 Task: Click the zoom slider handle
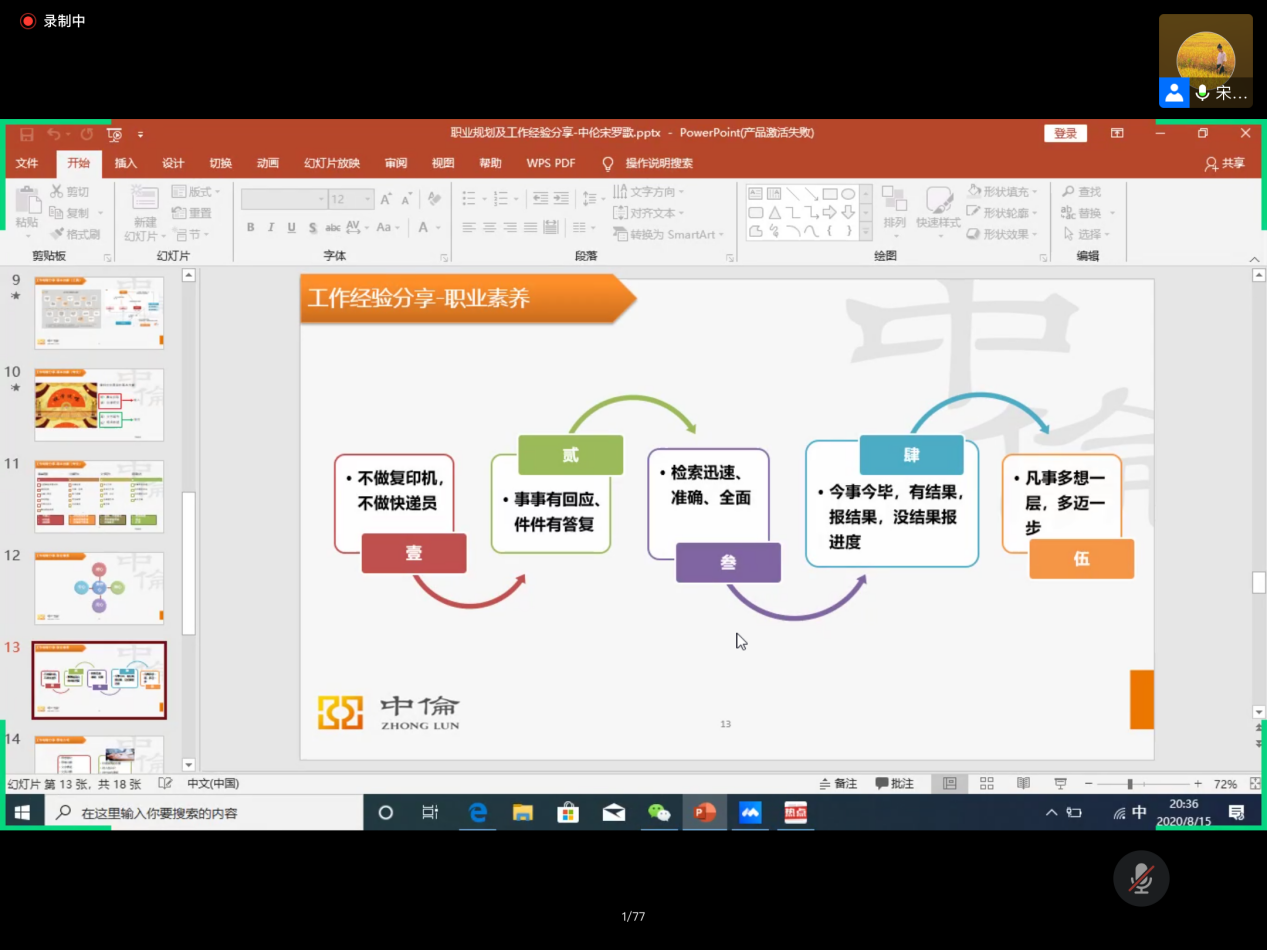pos(1130,784)
